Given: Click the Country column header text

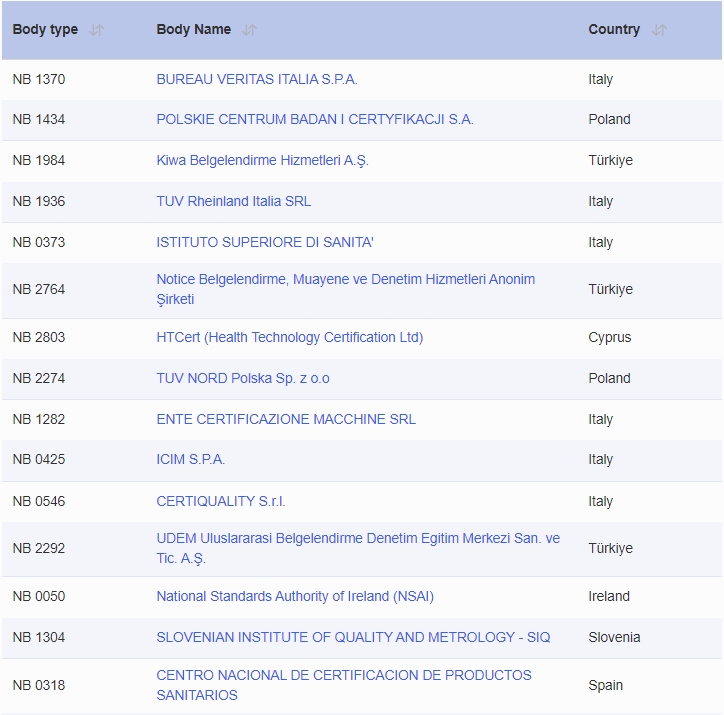Looking at the screenshot, I should (x=614, y=30).
